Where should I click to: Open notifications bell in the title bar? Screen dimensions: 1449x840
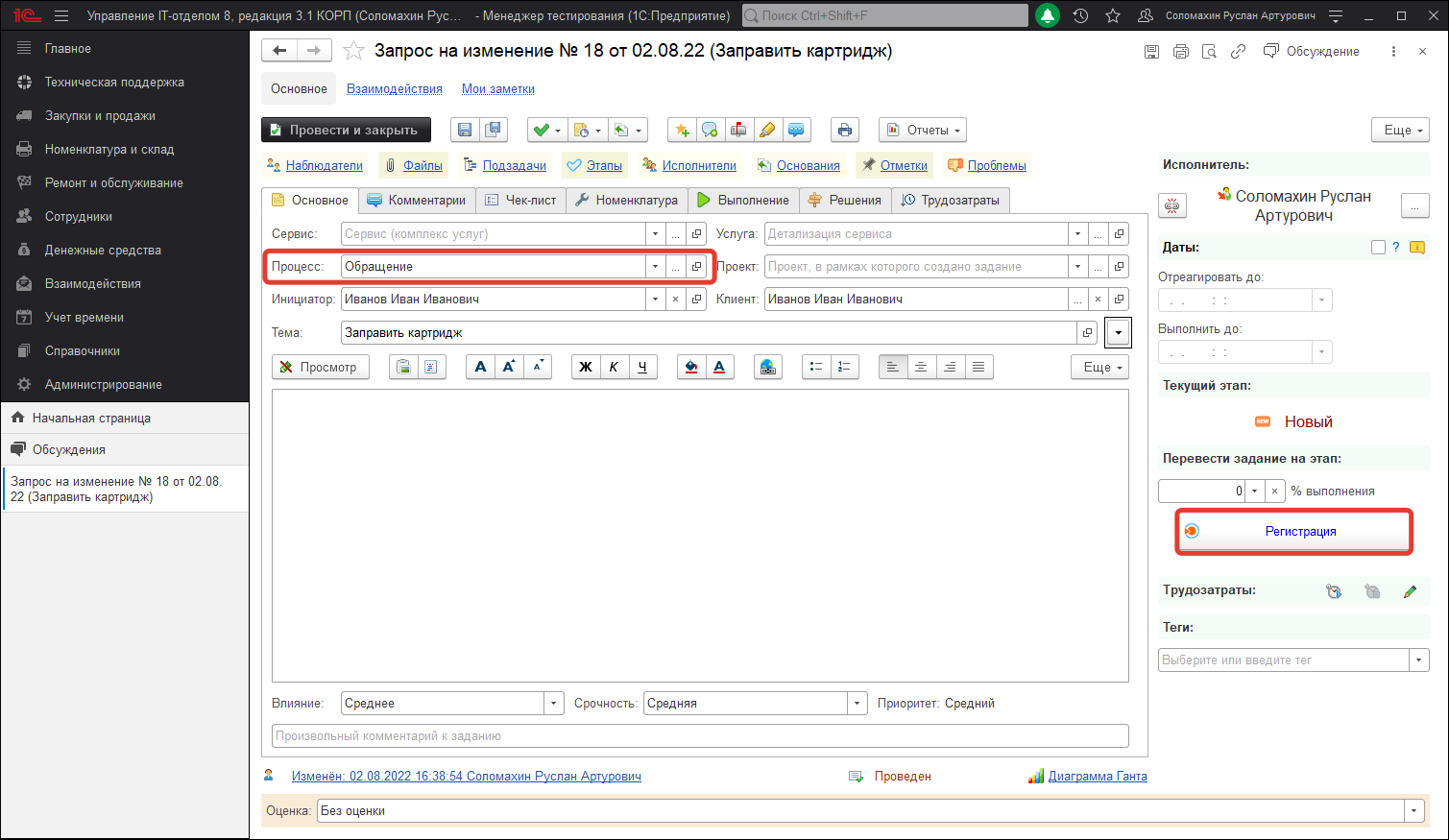click(1047, 15)
